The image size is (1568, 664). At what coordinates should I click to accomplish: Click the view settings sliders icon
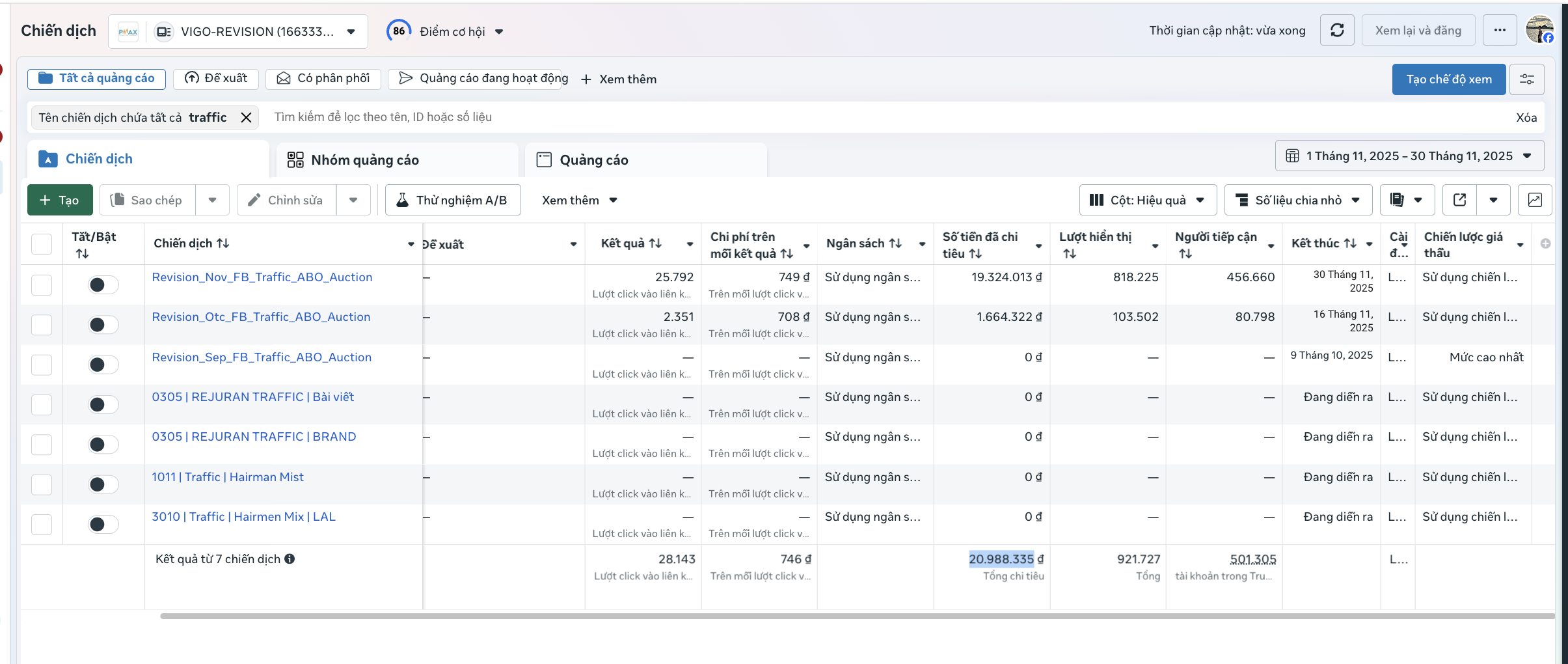[x=1526, y=79]
